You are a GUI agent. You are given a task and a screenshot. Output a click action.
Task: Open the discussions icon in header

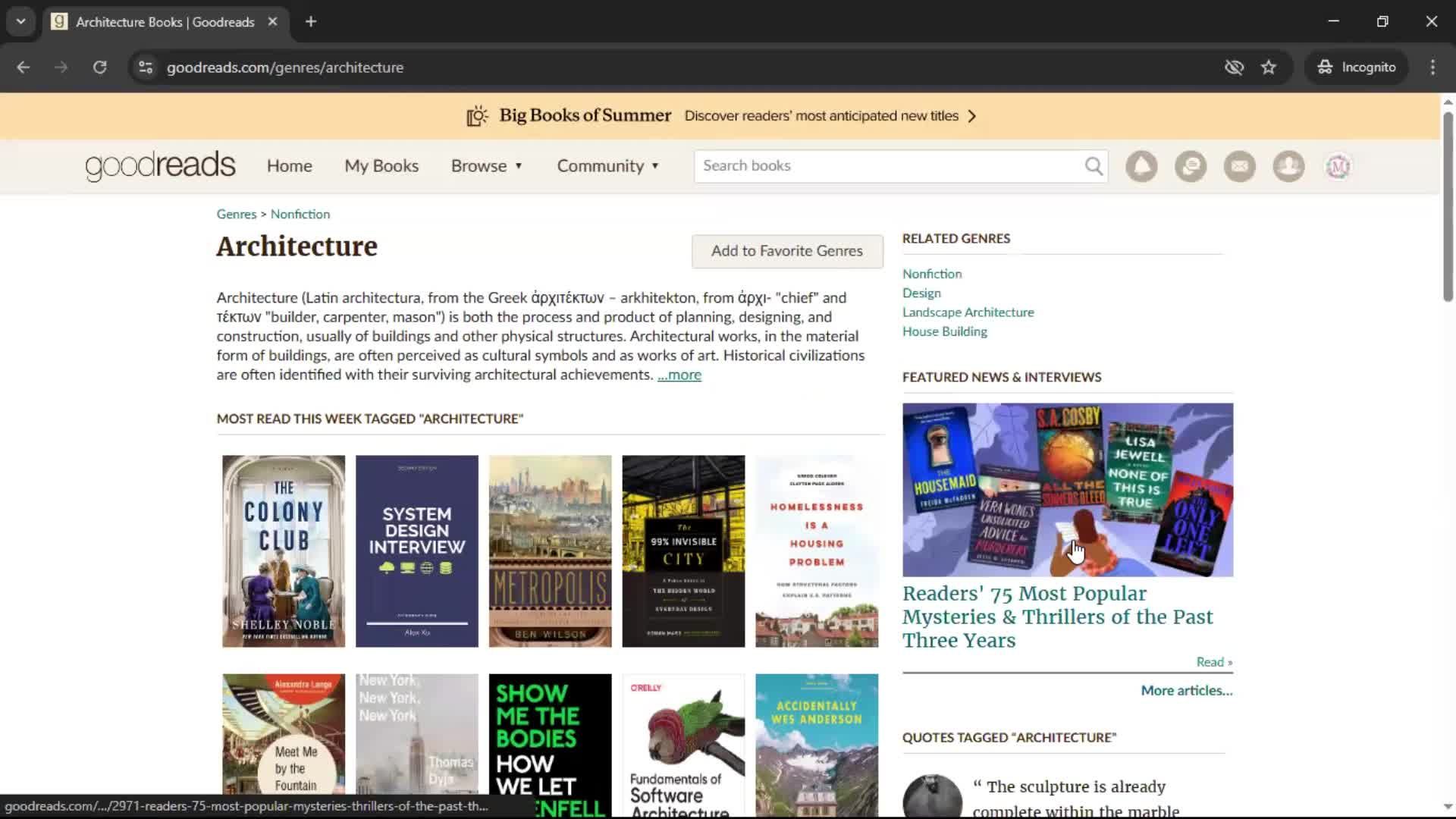click(1191, 166)
